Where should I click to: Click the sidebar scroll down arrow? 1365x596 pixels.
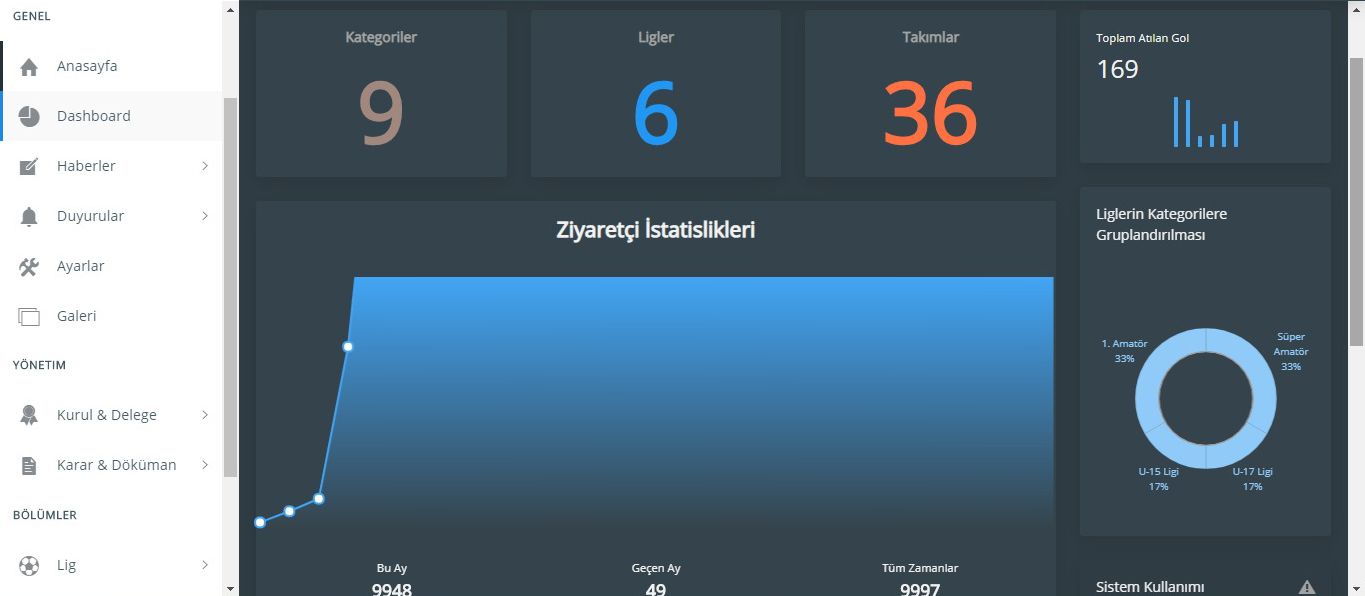pyautogui.click(x=231, y=588)
